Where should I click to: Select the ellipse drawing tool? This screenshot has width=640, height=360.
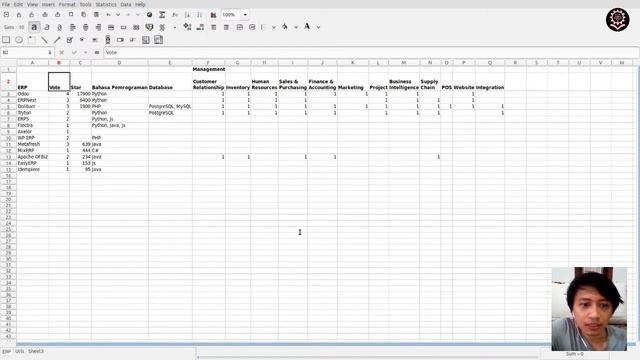pyautogui.click(x=19, y=40)
